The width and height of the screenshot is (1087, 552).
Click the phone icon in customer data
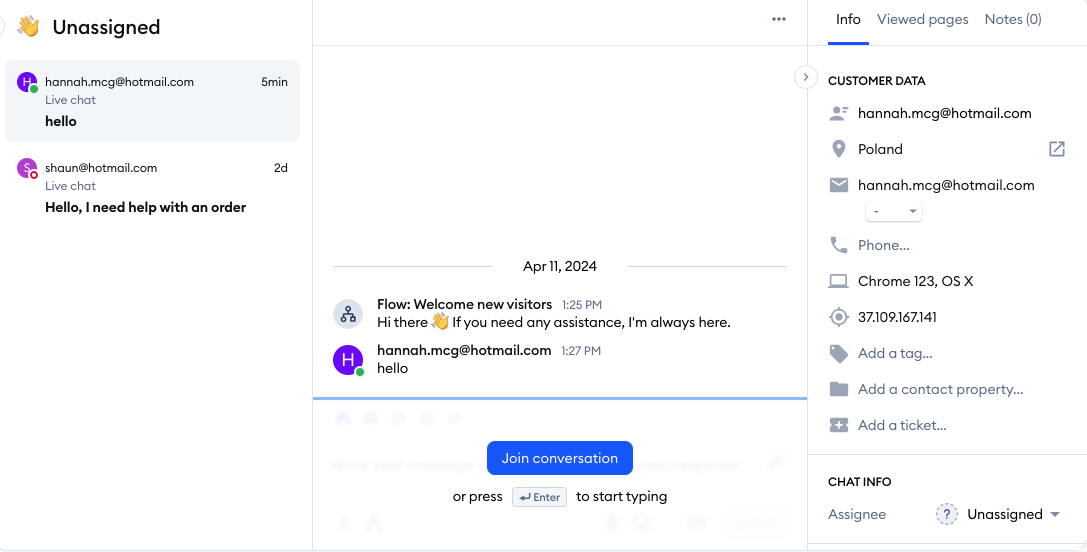tap(839, 245)
